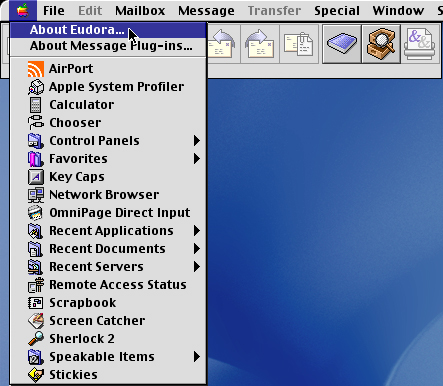443x386 pixels.
Task: Expand the Recent Applications submenu arrow
Action: point(197,231)
